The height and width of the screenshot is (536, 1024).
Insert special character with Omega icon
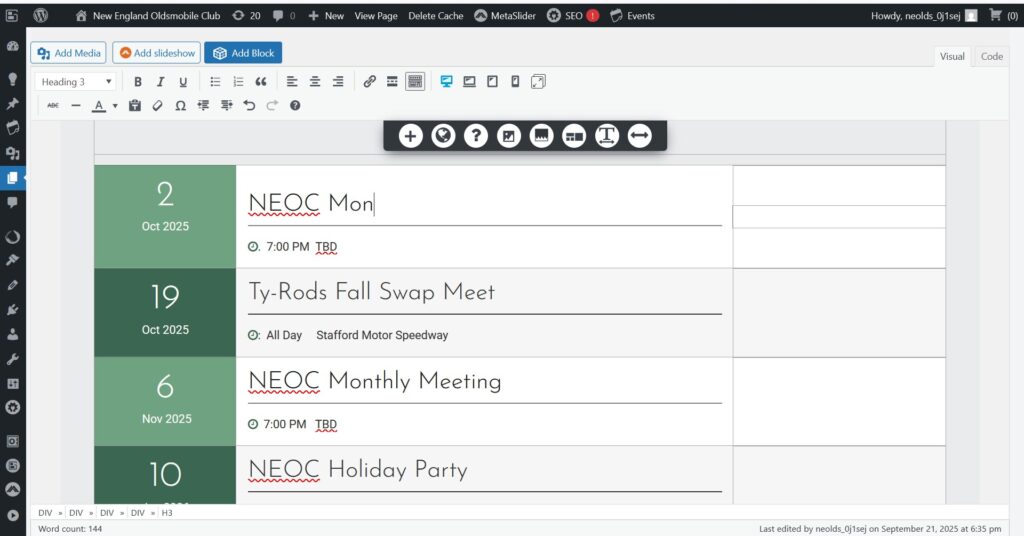click(x=180, y=105)
